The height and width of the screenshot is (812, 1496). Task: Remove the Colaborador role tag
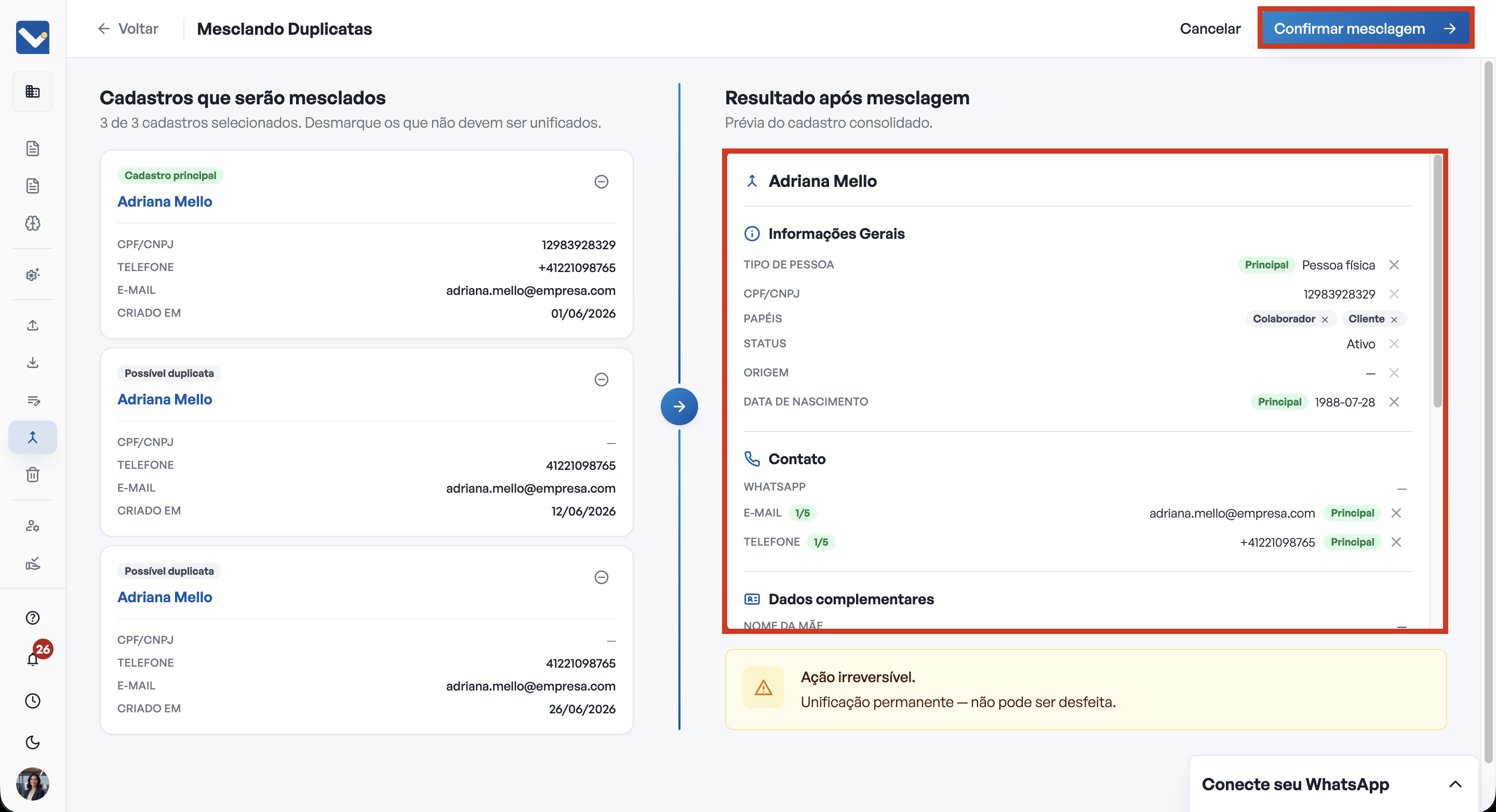point(1325,319)
